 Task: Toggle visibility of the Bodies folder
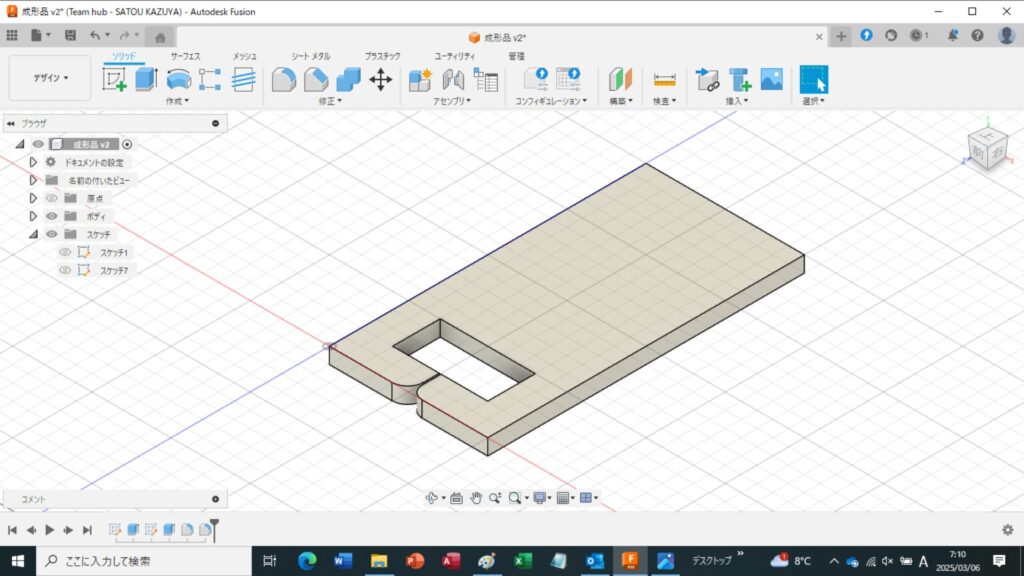(52, 216)
